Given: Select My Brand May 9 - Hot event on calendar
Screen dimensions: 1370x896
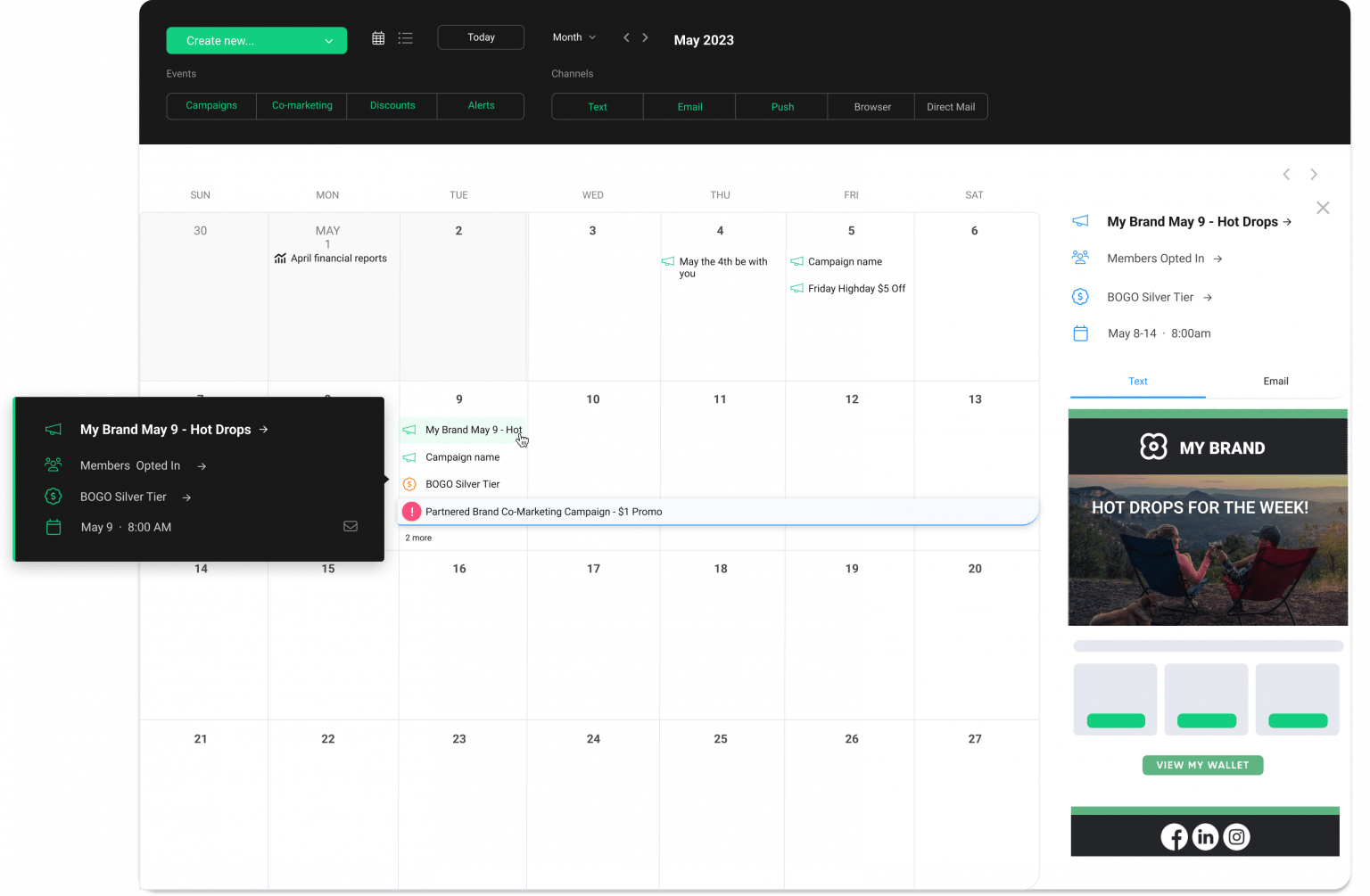Looking at the screenshot, I should click(462, 430).
